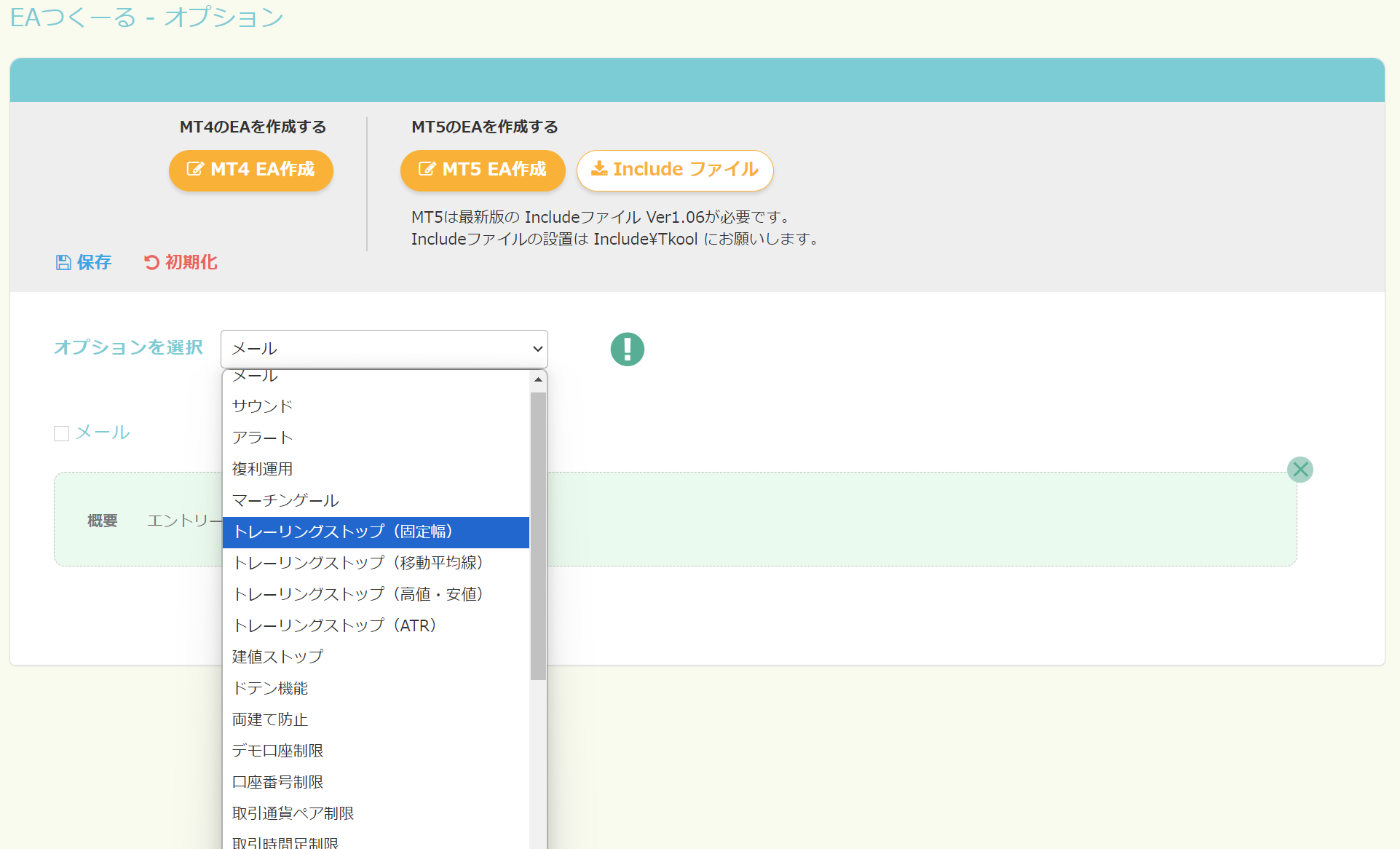The height and width of the screenshot is (849, 1400).
Task: Choose トレーリングストップ（ATR） option
Action: click(334, 625)
